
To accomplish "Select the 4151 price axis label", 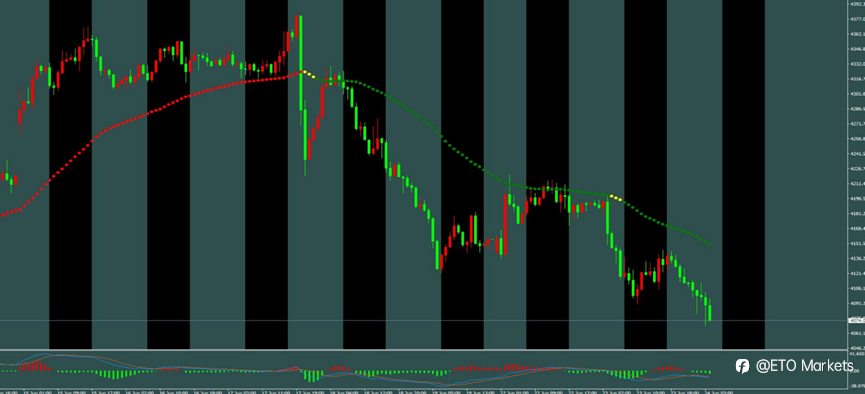I will pyautogui.click(x=858, y=243).
